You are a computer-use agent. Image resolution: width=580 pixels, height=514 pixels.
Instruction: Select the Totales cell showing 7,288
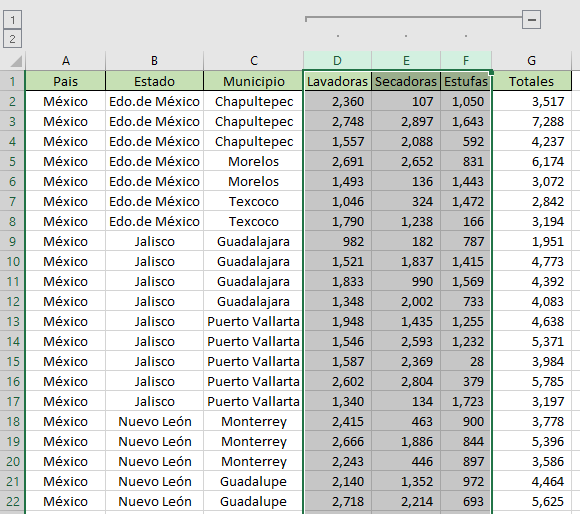click(x=531, y=121)
